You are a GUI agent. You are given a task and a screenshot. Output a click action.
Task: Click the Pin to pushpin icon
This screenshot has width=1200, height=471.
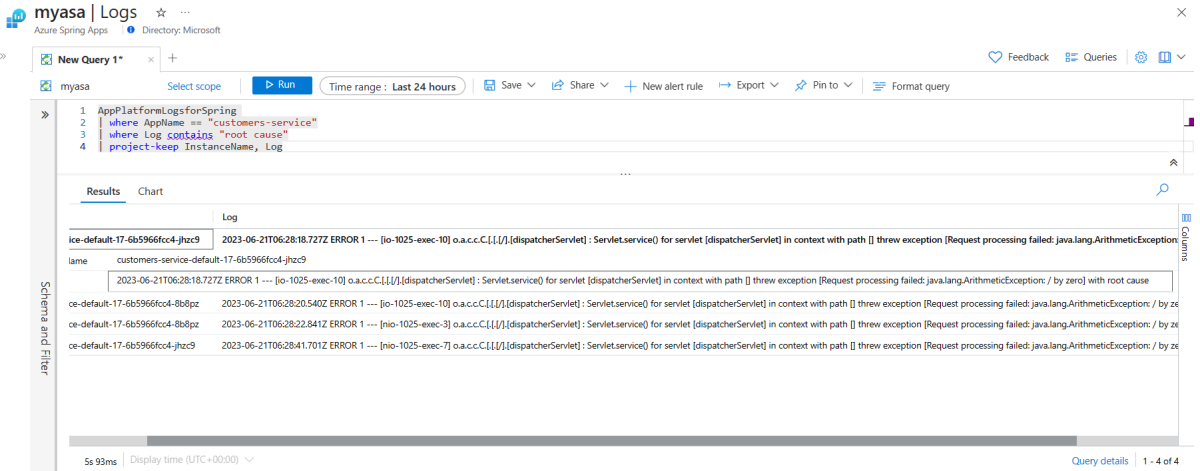click(801, 85)
